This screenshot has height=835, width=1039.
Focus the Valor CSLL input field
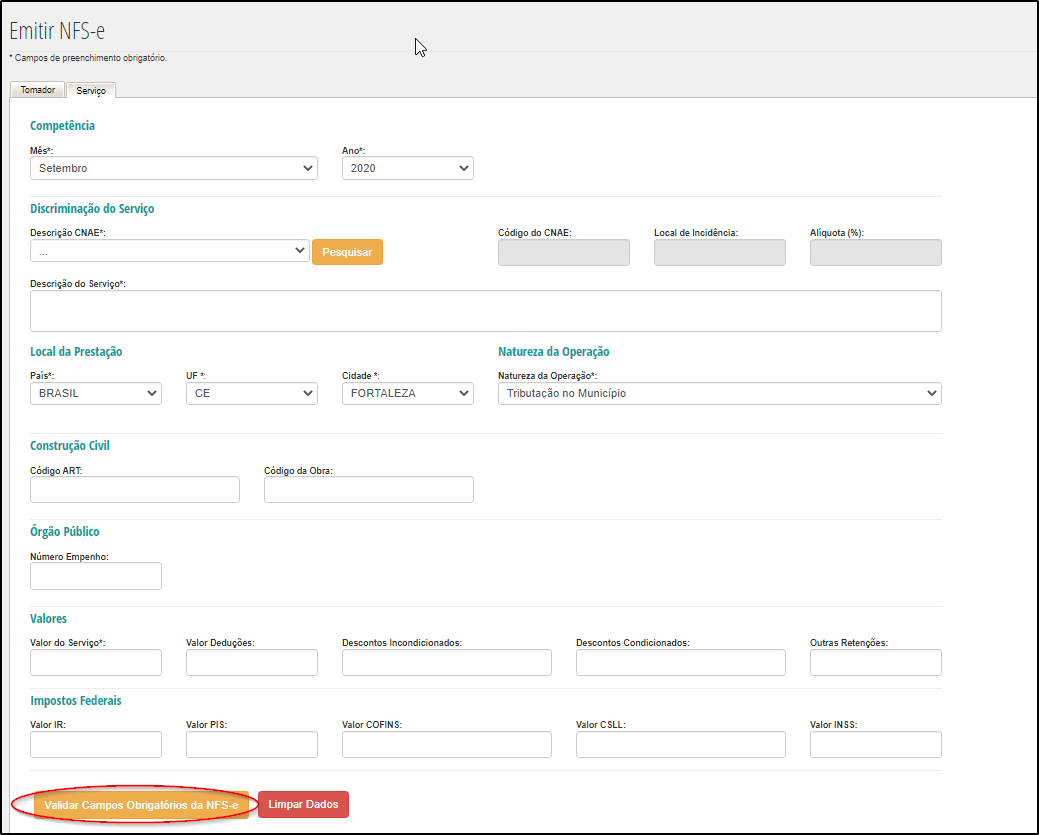[x=681, y=745]
